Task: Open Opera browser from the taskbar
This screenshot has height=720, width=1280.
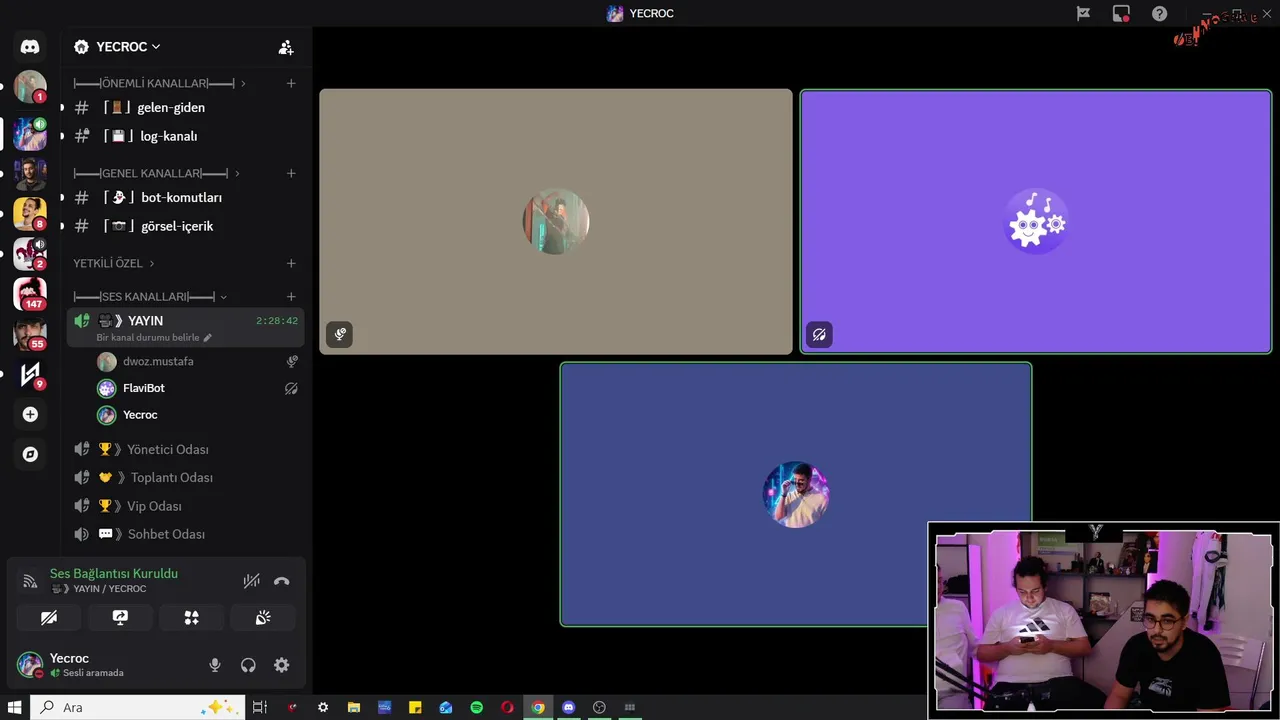Action: (x=507, y=707)
